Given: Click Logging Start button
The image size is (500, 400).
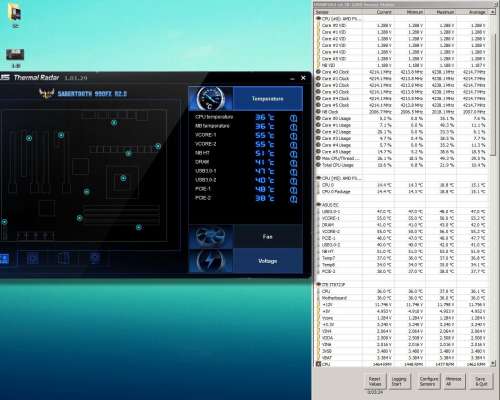Looking at the screenshot, I should click(399, 381).
